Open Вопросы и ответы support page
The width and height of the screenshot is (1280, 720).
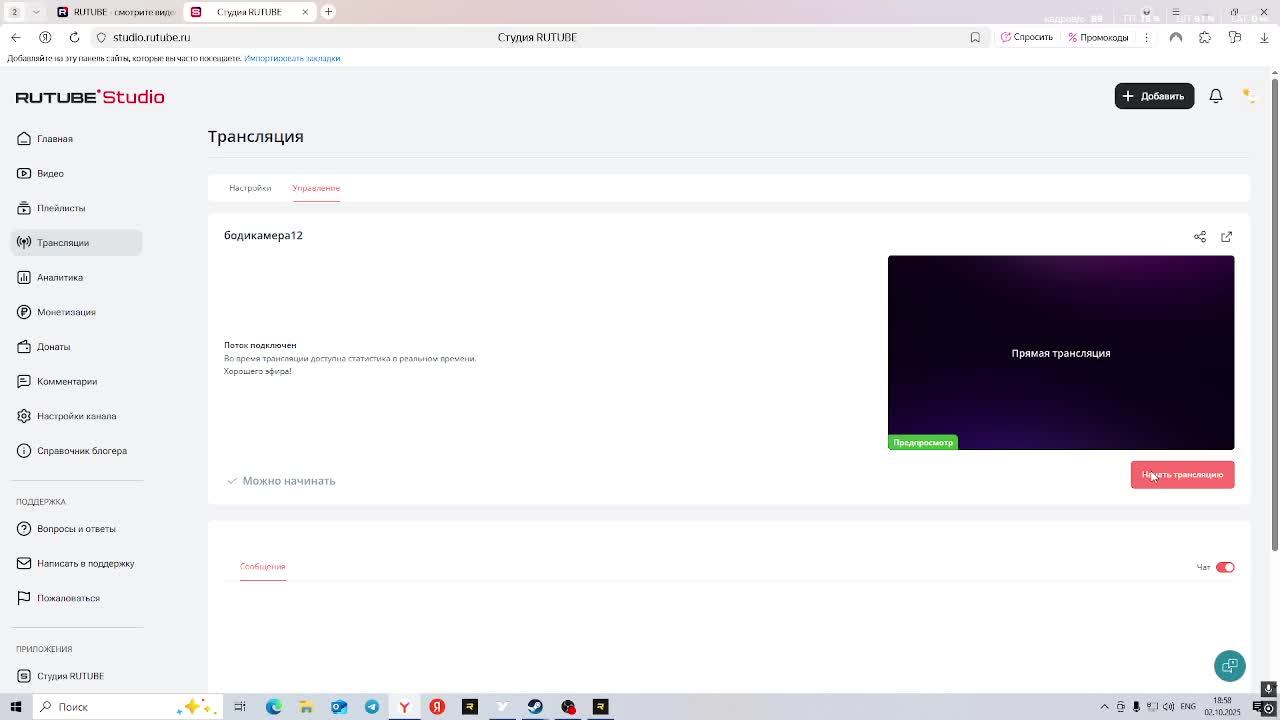click(x=76, y=529)
